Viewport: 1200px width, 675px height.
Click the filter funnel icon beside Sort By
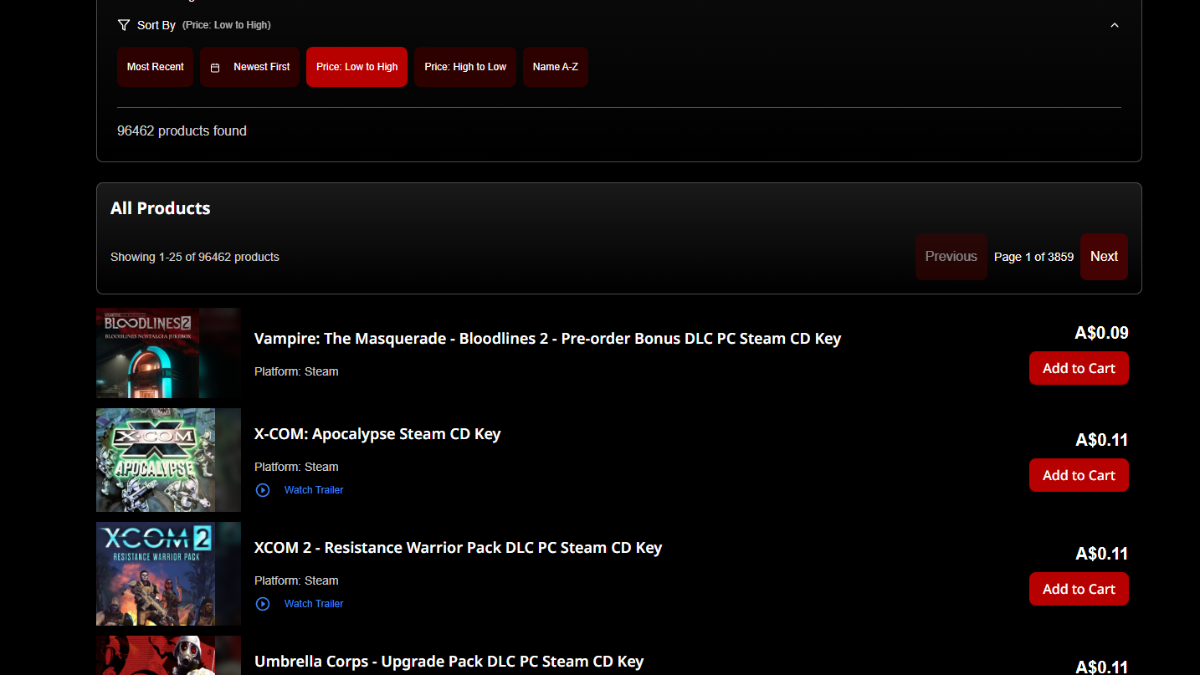124,25
